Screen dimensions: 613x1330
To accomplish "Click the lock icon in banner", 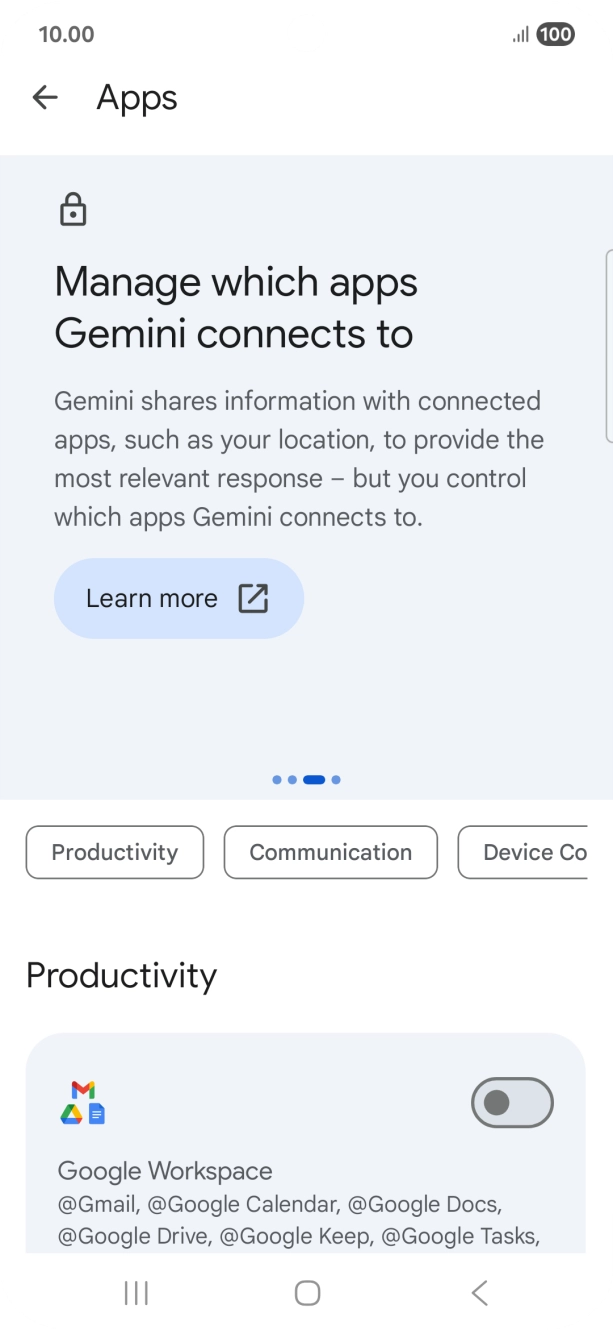I will [x=73, y=210].
